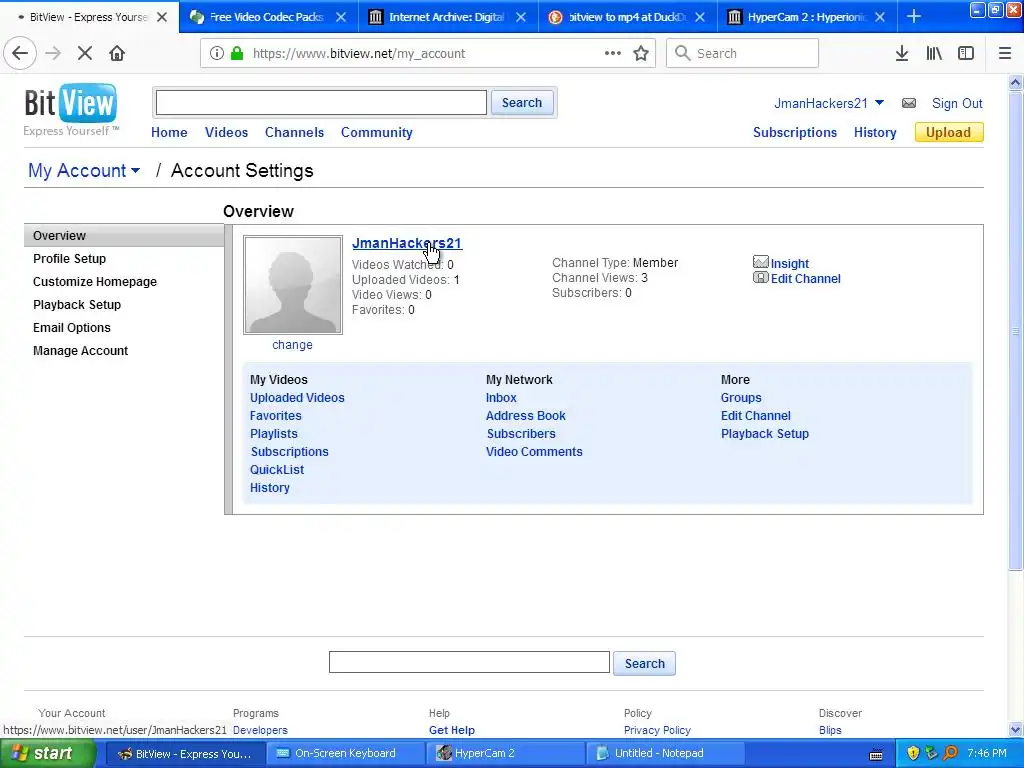Open the Videos navigation item
The width and height of the screenshot is (1024, 768).
227,133
